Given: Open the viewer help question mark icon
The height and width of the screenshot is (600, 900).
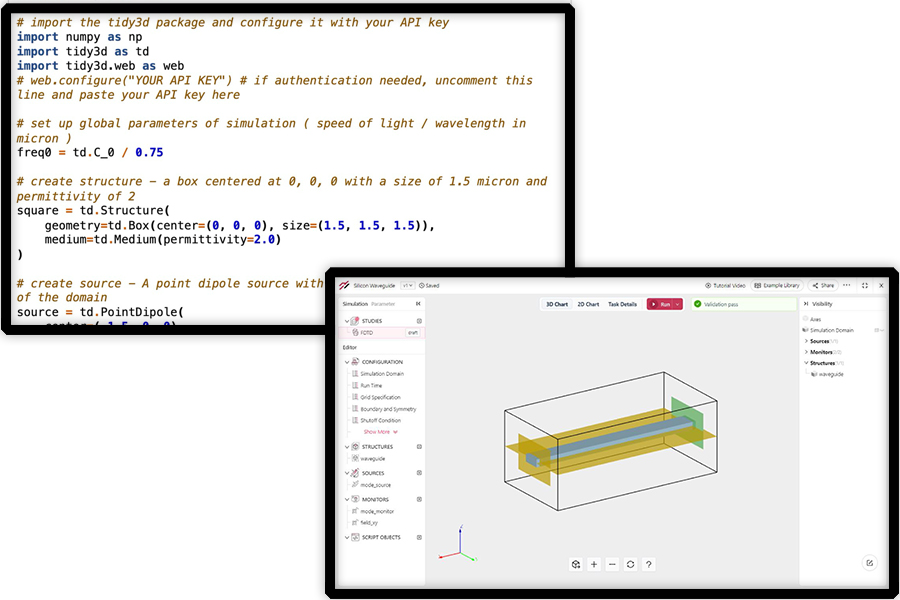Looking at the screenshot, I should [649, 564].
